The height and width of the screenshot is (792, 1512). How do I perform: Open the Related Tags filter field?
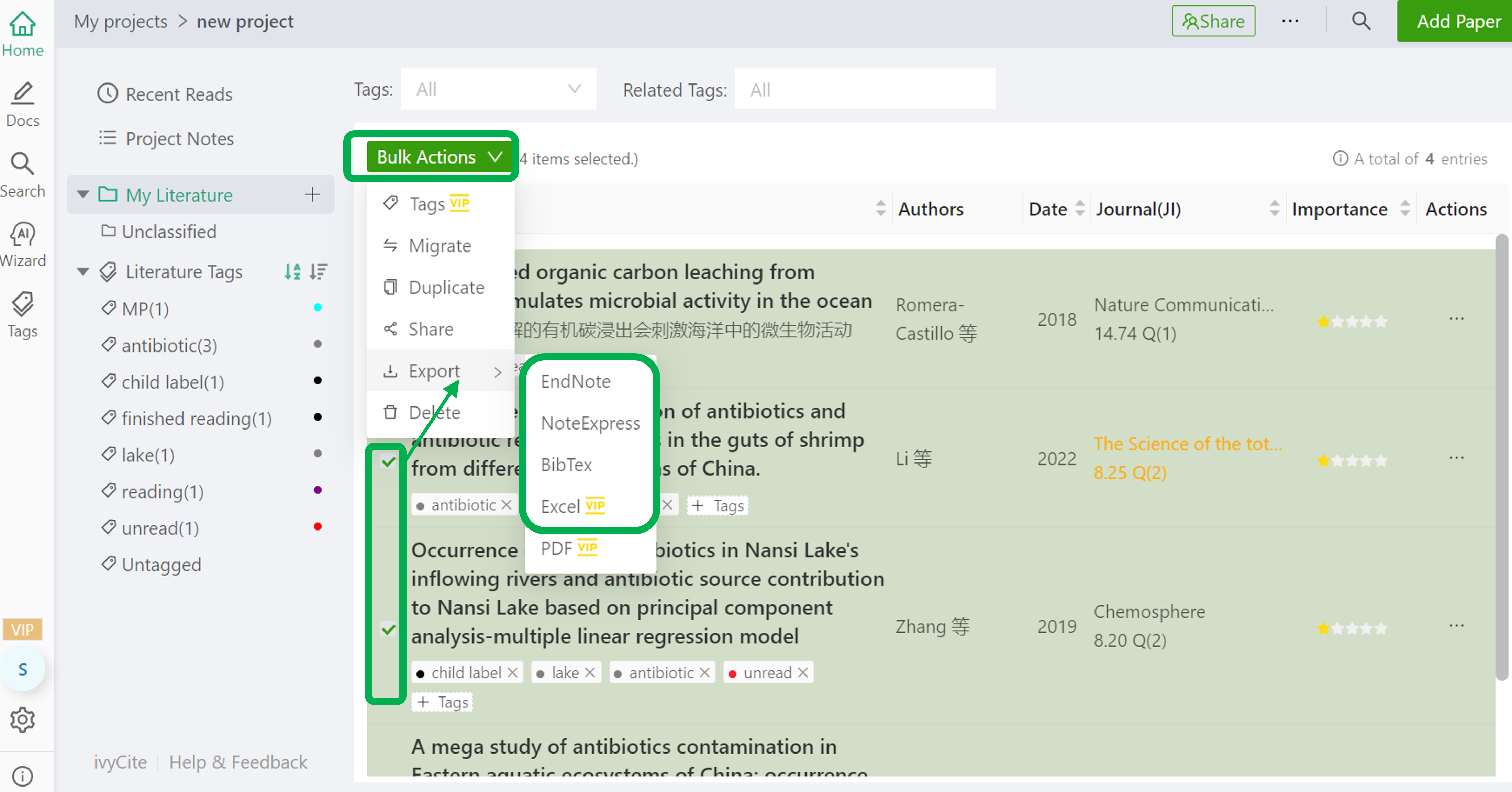[865, 89]
